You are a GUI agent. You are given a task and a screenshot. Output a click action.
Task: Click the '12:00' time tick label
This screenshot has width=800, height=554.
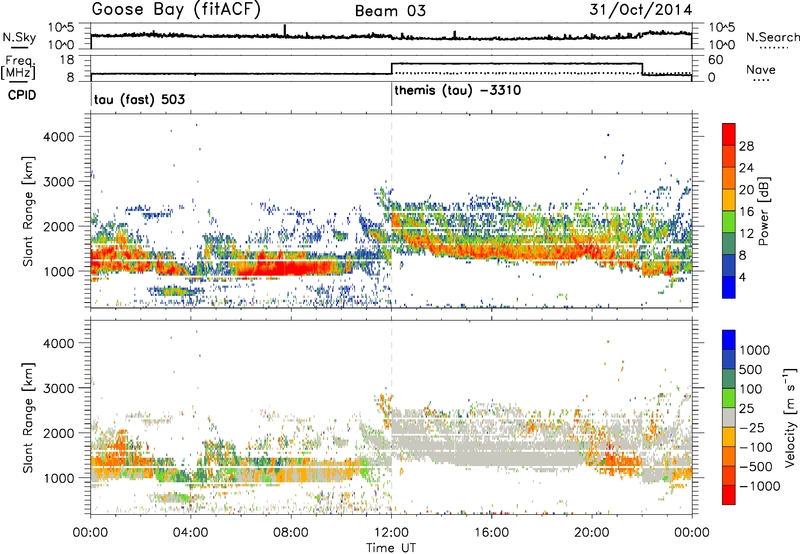point(391,533)
